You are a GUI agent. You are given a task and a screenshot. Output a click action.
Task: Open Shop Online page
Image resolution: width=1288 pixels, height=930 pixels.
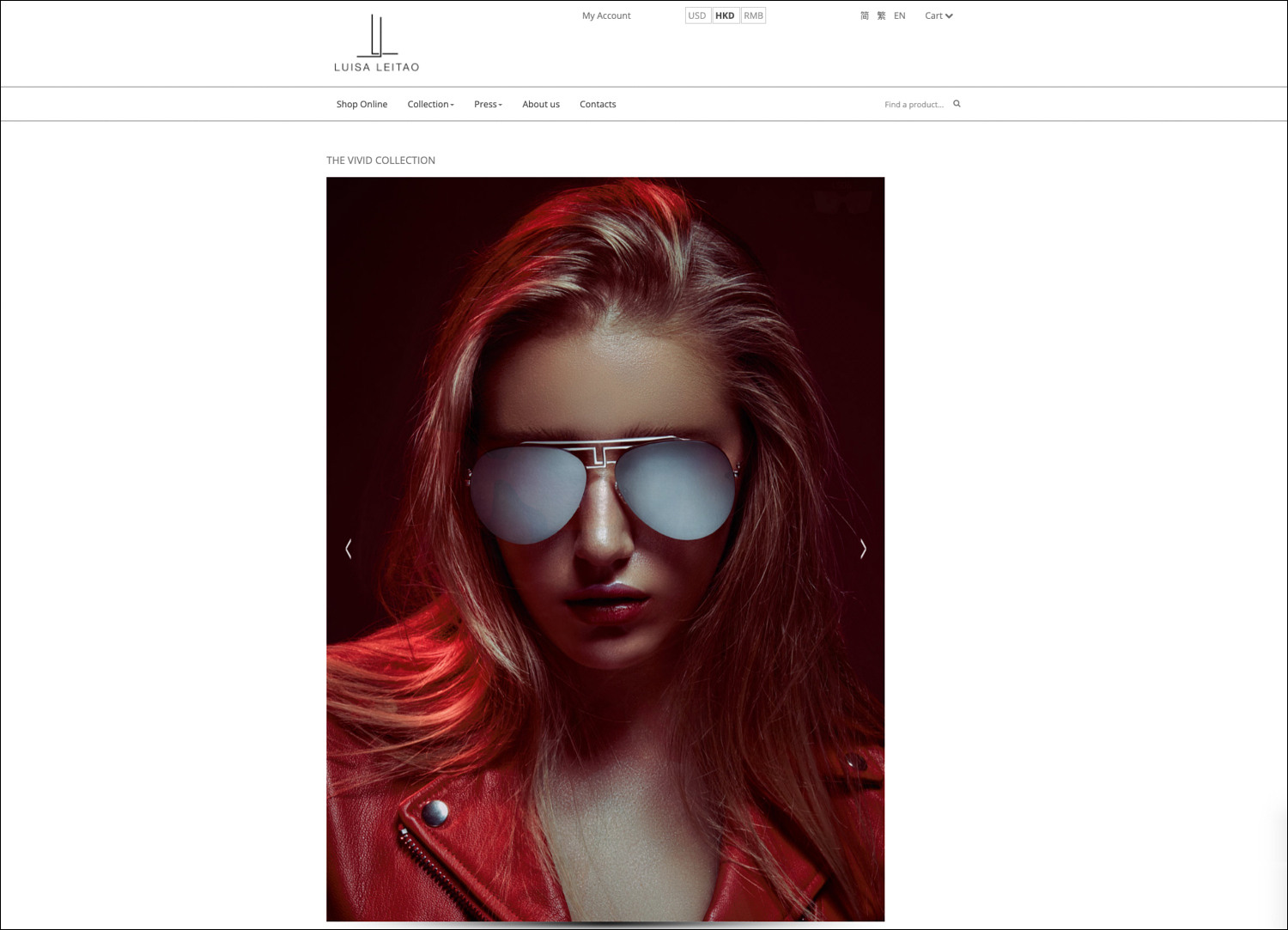(x=361, y=104)
